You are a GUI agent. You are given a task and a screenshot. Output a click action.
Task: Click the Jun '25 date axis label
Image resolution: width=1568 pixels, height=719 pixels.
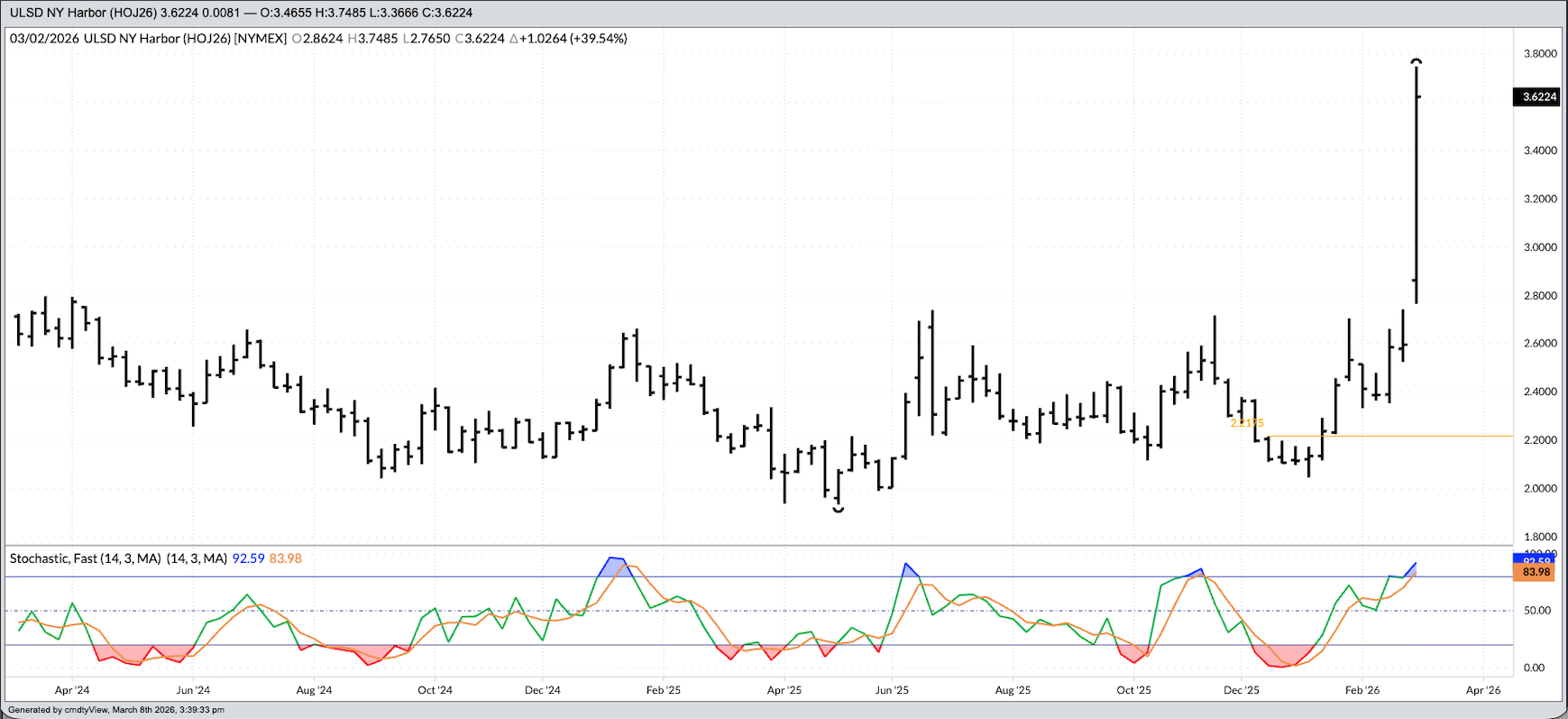pos(892,690)
